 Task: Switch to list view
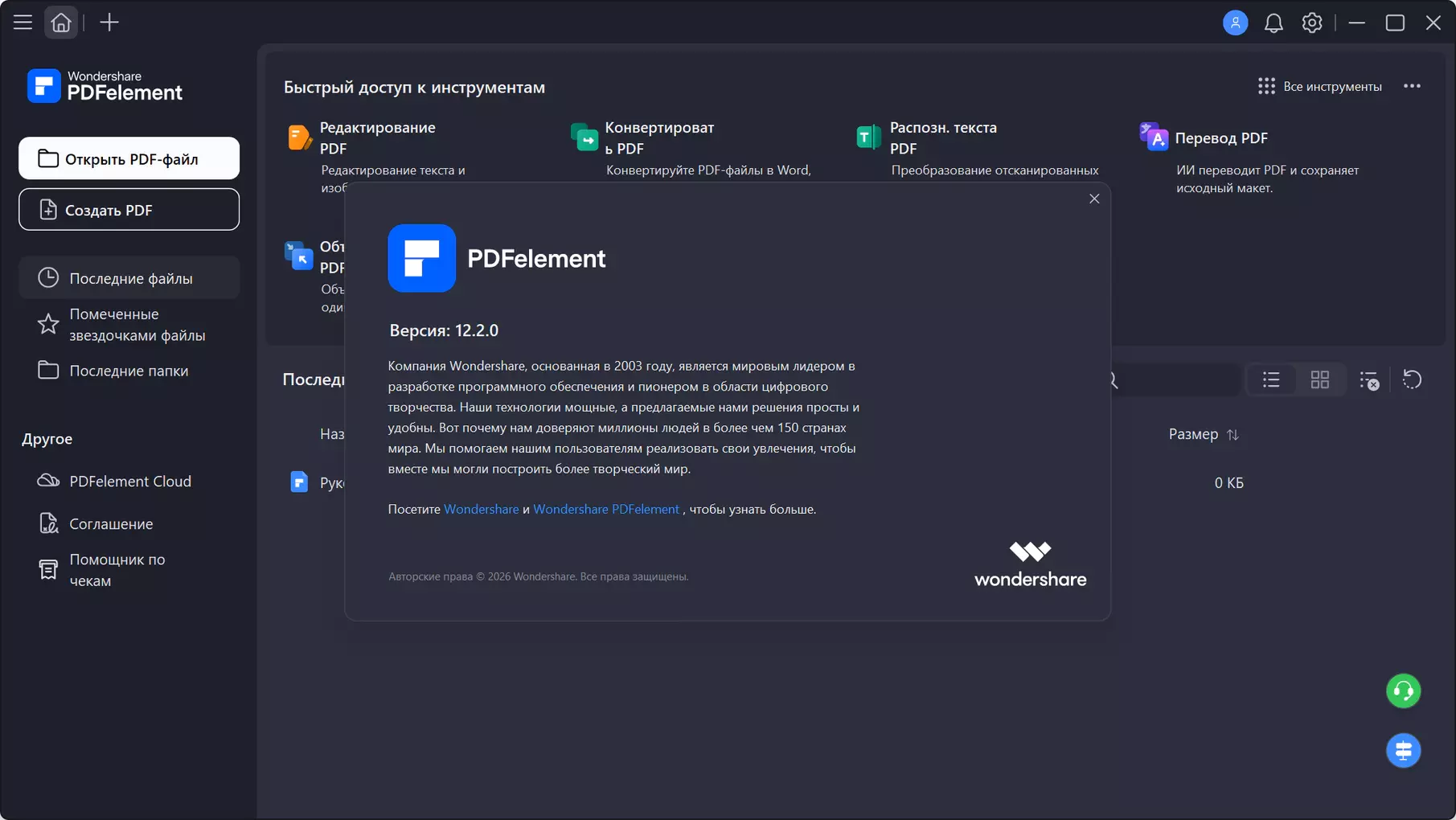point(1271,379)
